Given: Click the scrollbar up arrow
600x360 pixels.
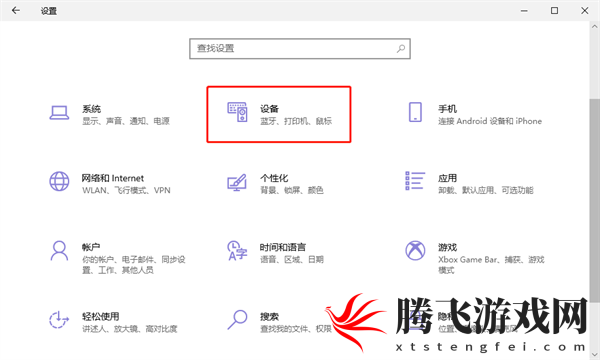Looking at the screenshot, I should (x=594, y=26).
